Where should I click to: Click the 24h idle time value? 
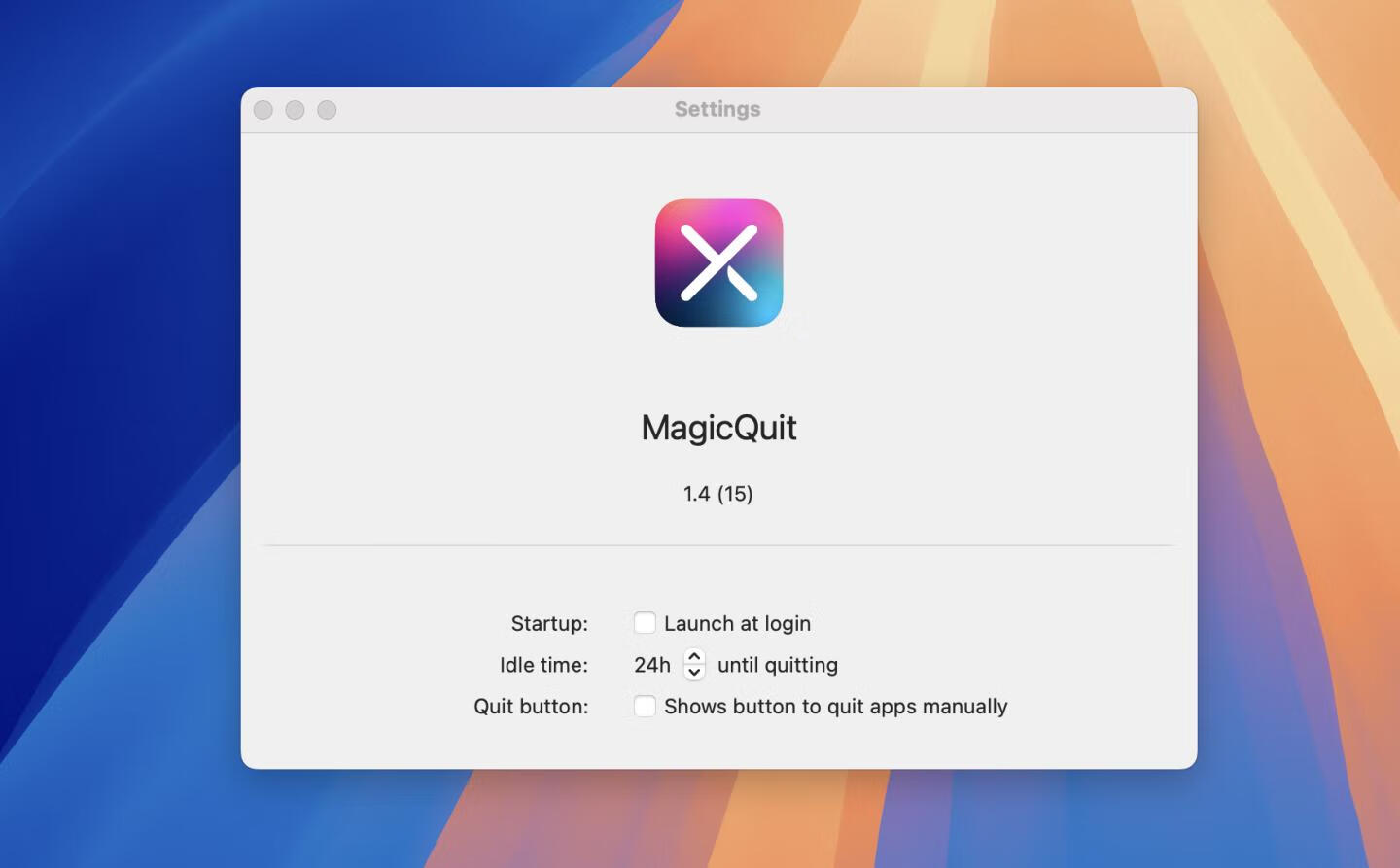(652, 665)
